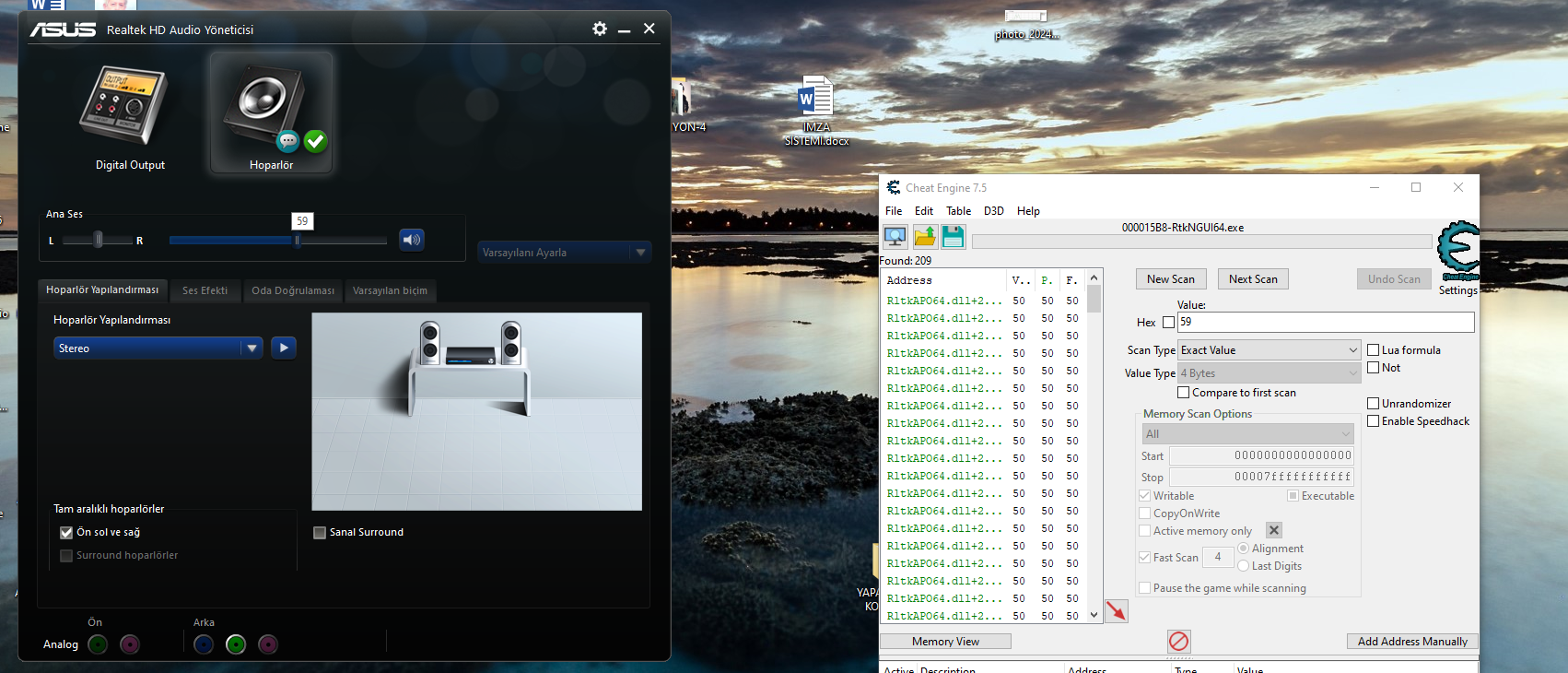Enable the Lua formula checkbox
The height and width of the screenshot is (673, 1568).
[1374, 350]
